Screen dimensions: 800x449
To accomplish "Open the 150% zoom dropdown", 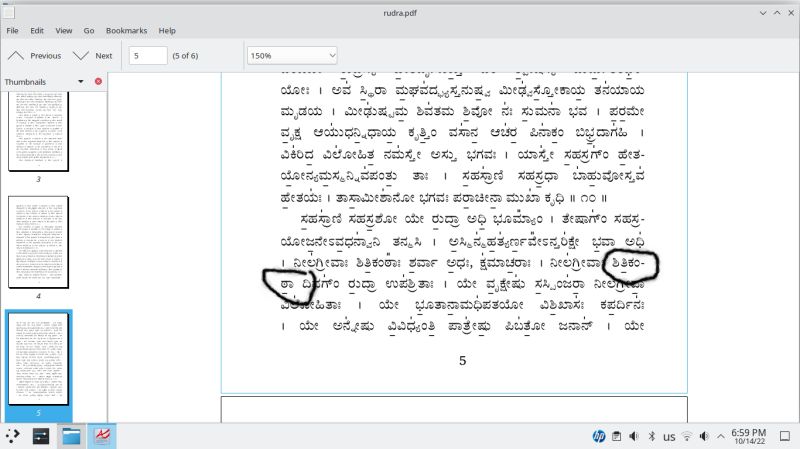I will click(x=292, y=56).
